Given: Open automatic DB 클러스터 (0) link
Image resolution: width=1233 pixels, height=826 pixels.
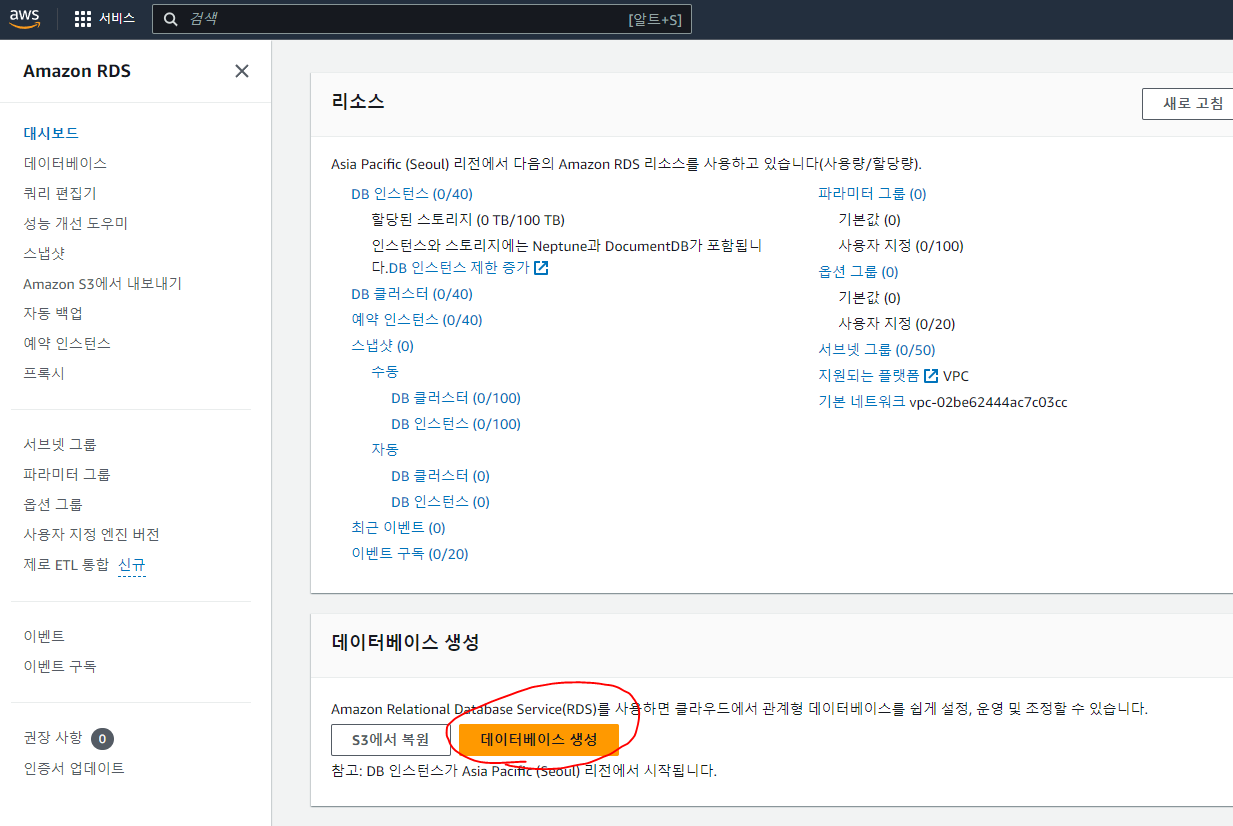Looking at the screenshot, I should coord(441,476).
